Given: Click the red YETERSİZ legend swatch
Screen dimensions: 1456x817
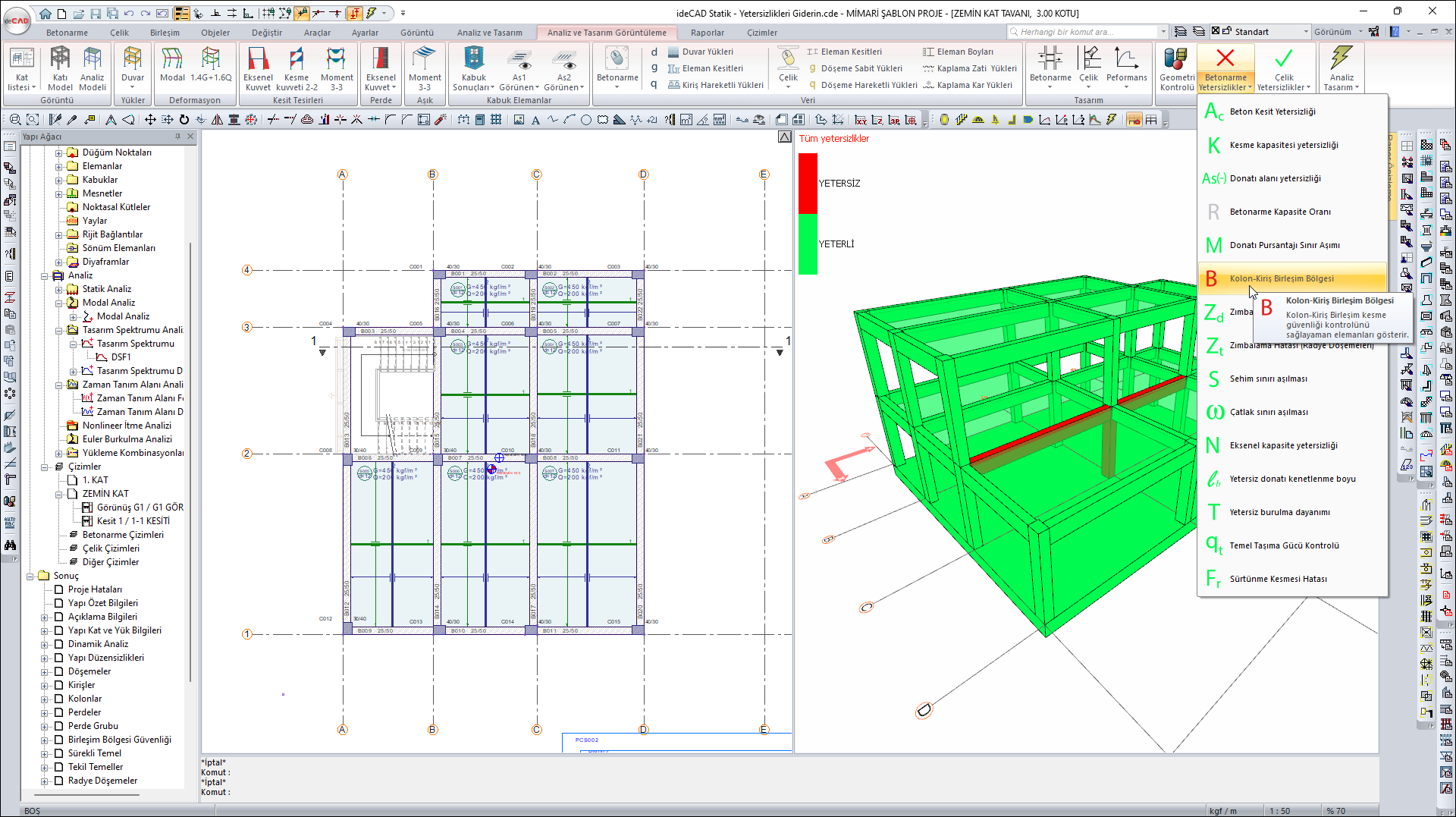Looking at the screenshot, I should (x=808, y=183).
